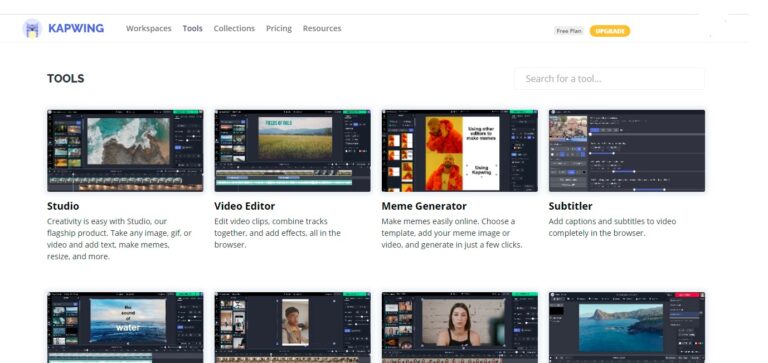The image size is (768, 363).
Task: Click the Video Editor title link
Action: point(244,206)
